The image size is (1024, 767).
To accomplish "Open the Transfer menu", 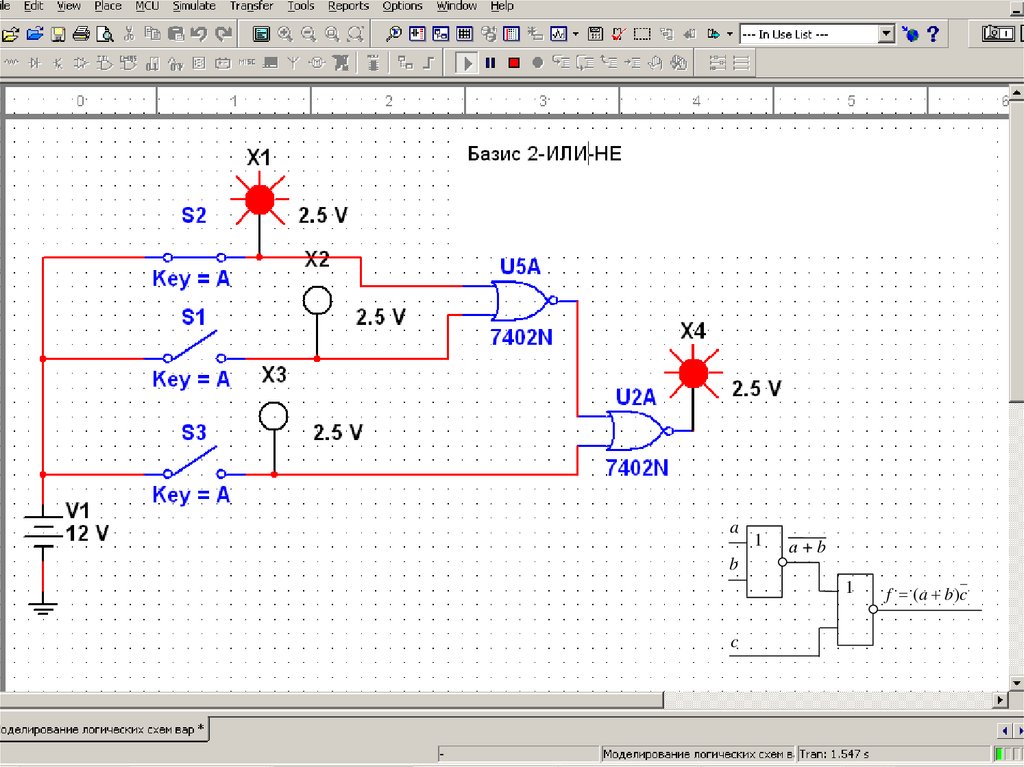I will (250, 6).
